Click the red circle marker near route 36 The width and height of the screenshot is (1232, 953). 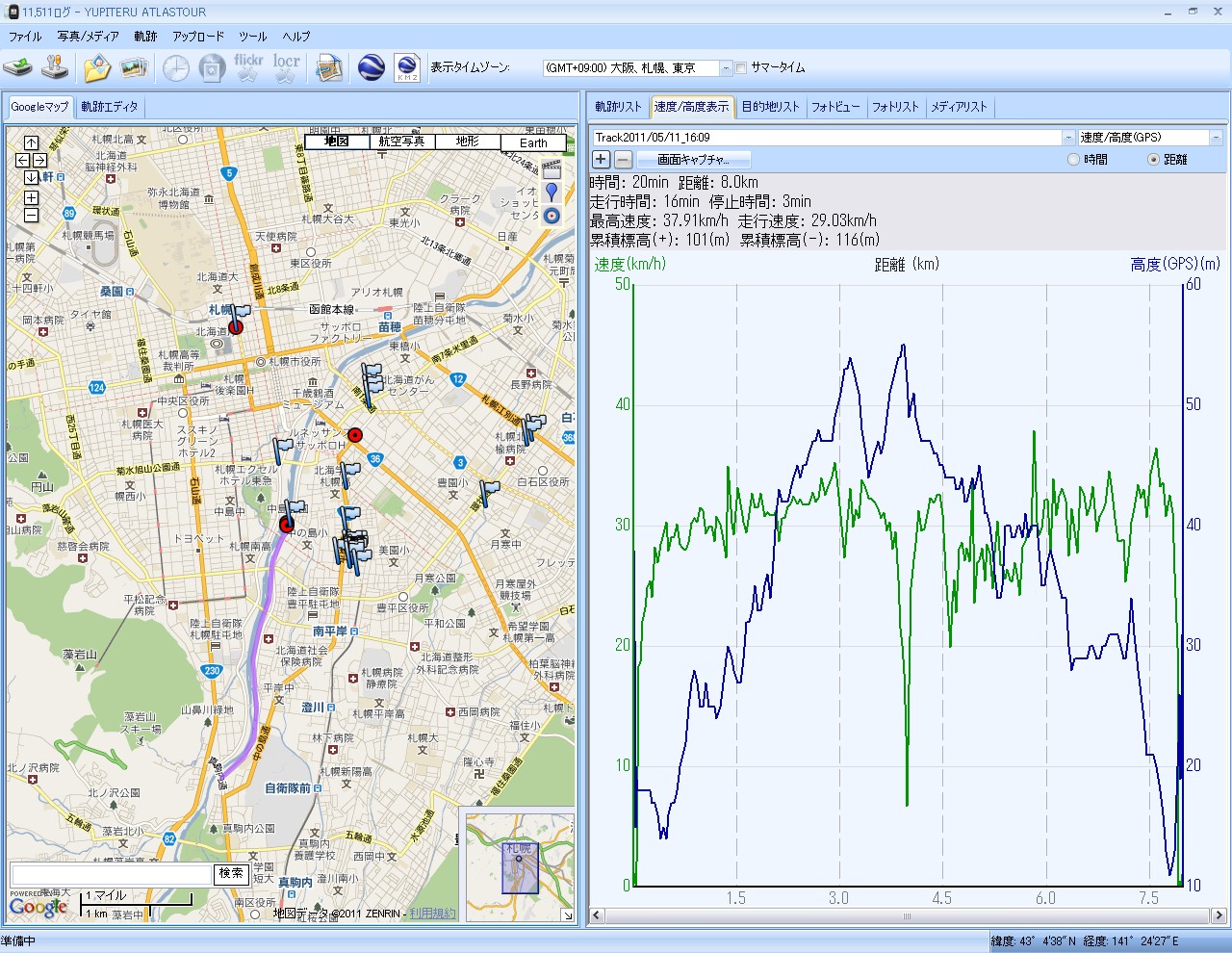[x=355, y=435]
